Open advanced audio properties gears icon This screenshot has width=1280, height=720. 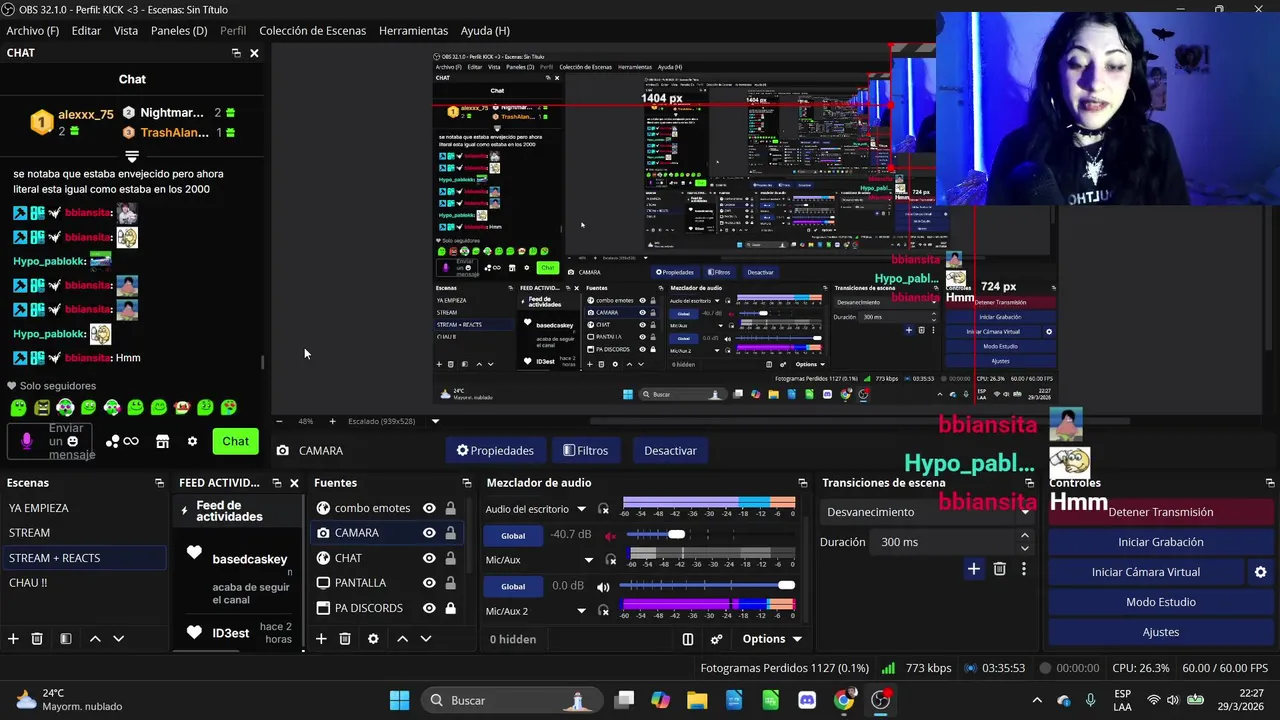tap(716, 639)
